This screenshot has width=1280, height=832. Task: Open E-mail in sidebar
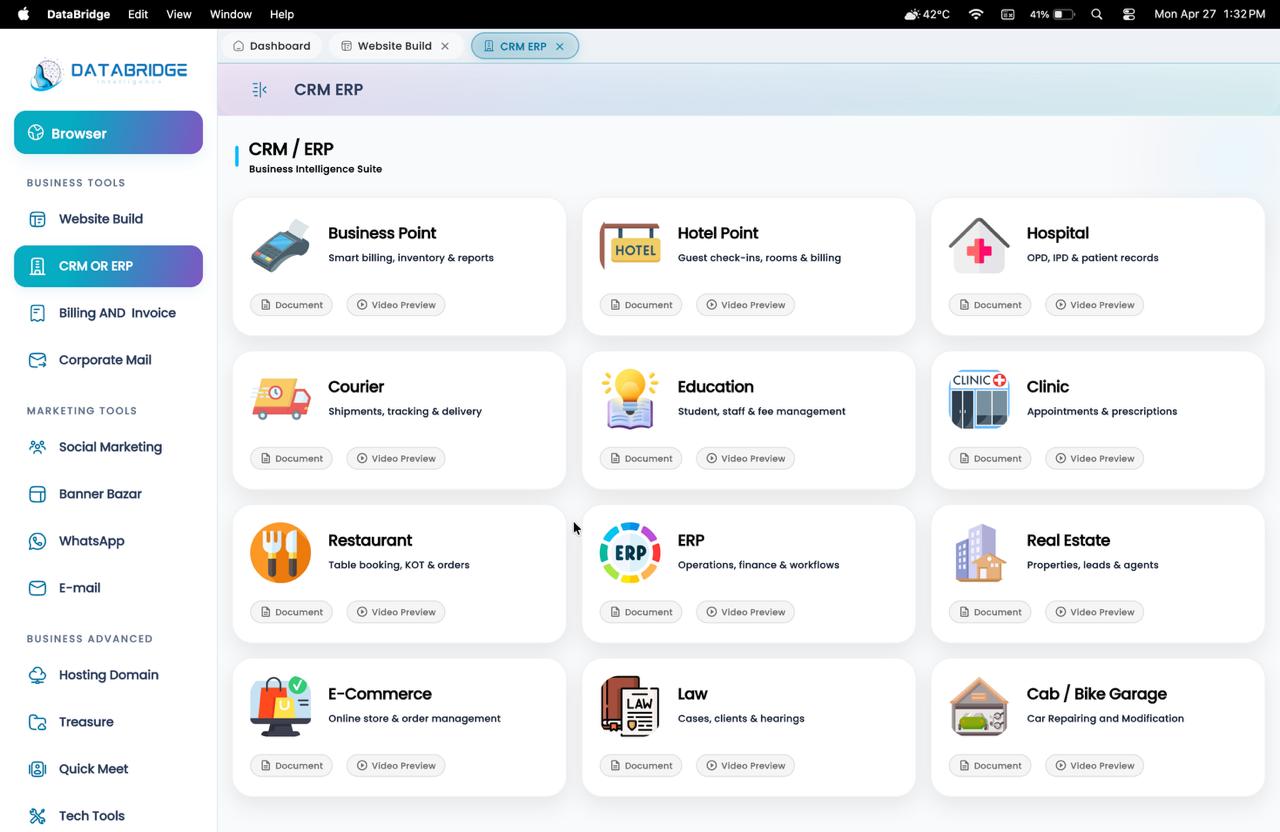click(x=108, y=588)
